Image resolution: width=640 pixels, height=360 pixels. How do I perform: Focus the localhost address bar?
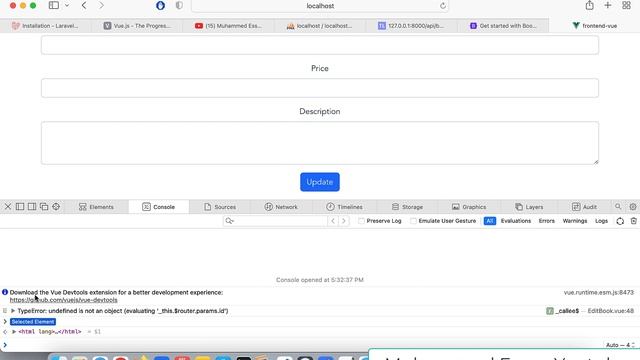pyautogui.click(x=320, y=6)
